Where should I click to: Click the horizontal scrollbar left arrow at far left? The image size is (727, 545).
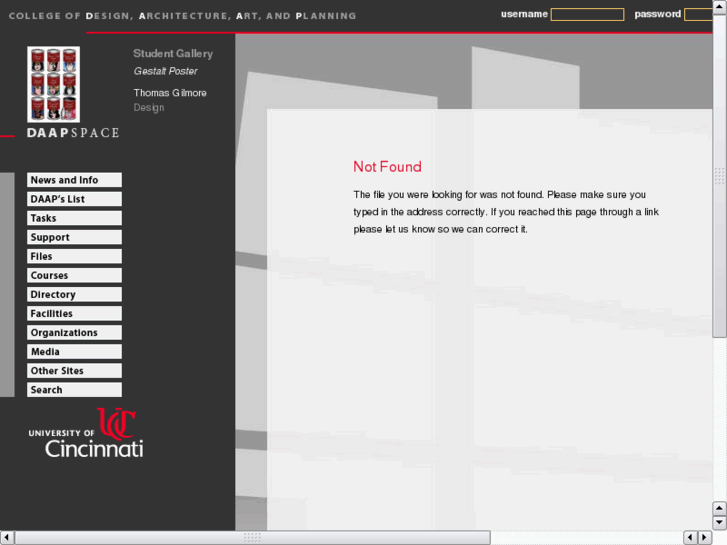click(6, 538)
